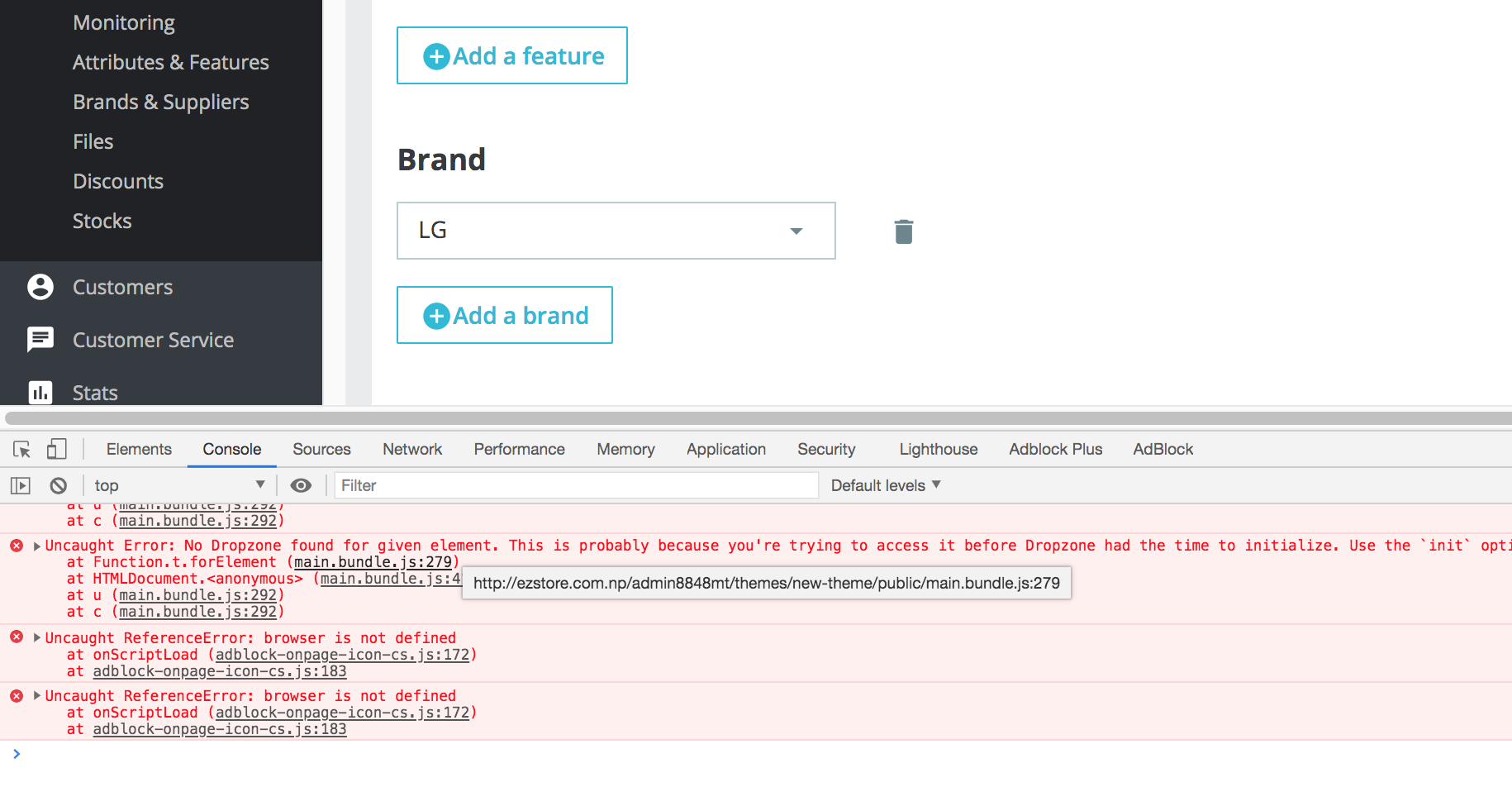Click the Dropzone error red icon
Image resolution: width=1512 pixels, height=787 pixels.
tap(17, 546)
